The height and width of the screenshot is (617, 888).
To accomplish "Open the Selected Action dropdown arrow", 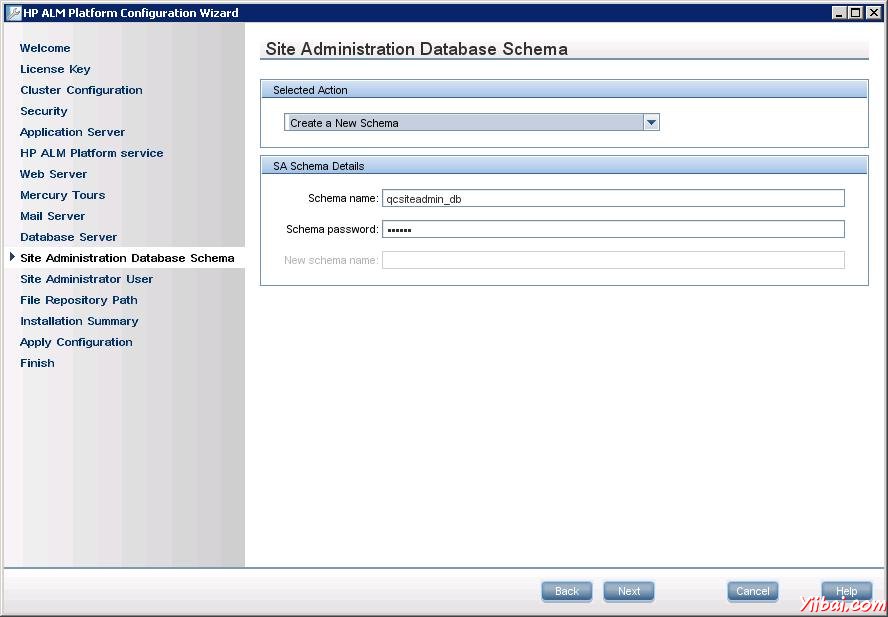I will pyautogui.click(x=651, y=123).
